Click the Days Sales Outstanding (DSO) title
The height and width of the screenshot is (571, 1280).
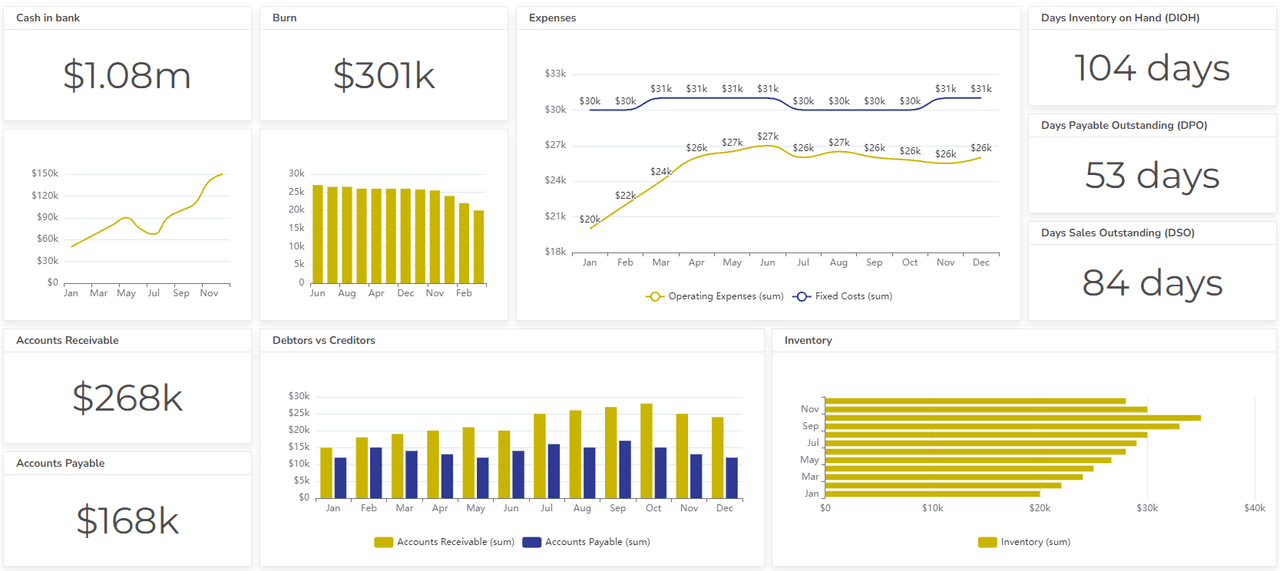pyautogui.click(x=1118, y=232)
